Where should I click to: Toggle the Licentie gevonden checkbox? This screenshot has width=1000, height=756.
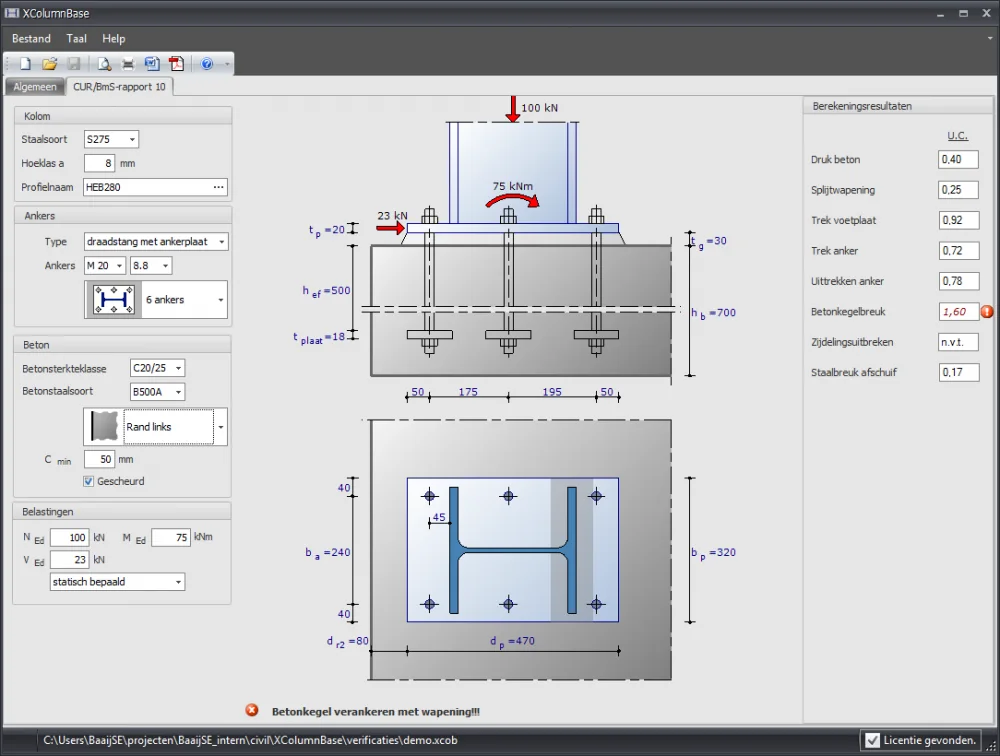tap(872, 740)
